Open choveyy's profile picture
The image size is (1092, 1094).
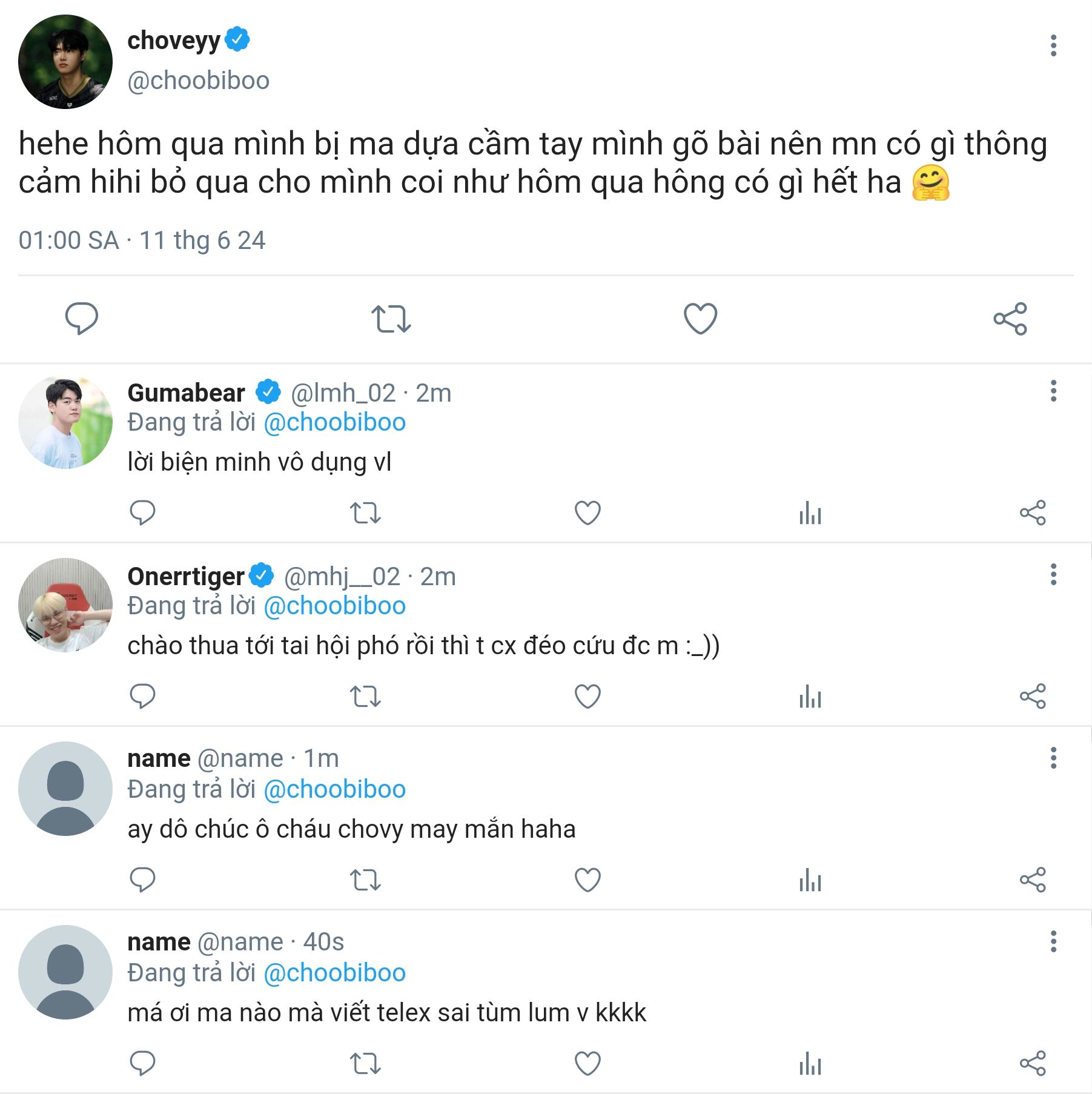pos(65,62)
